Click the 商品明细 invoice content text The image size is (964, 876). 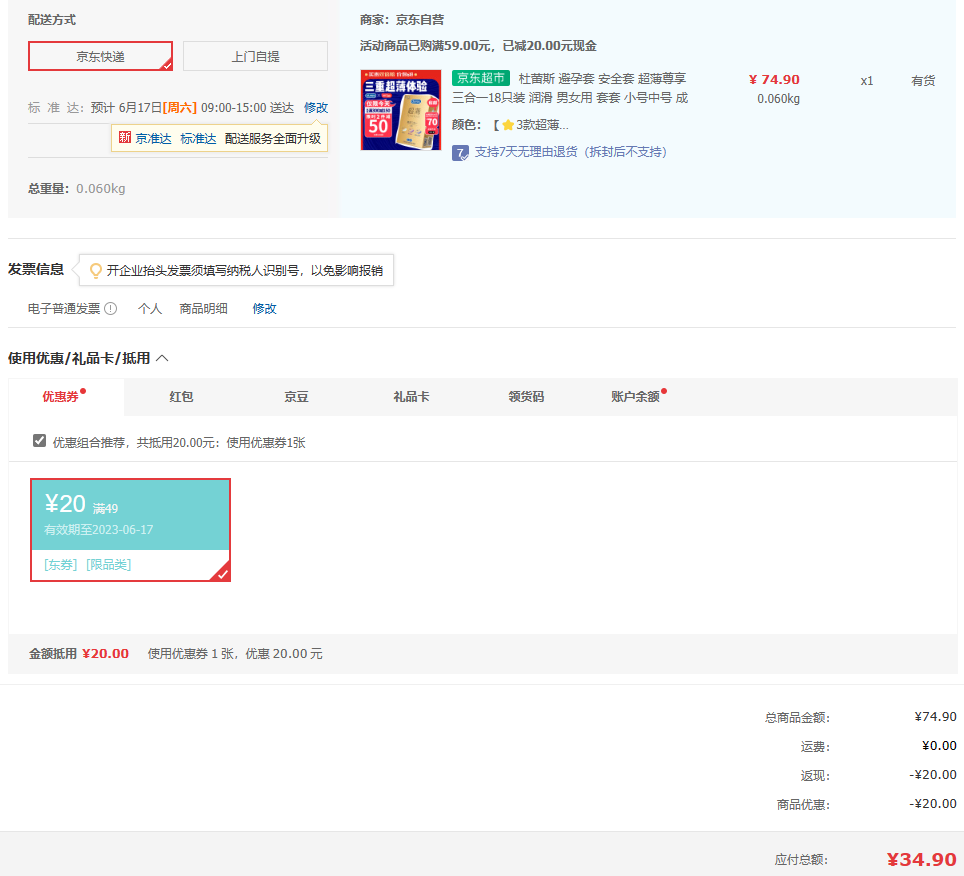[203, 309]
